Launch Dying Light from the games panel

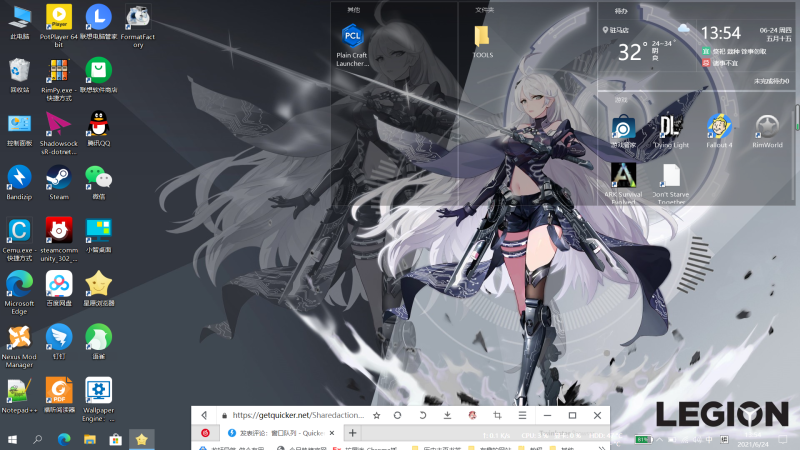coord(671,132)
